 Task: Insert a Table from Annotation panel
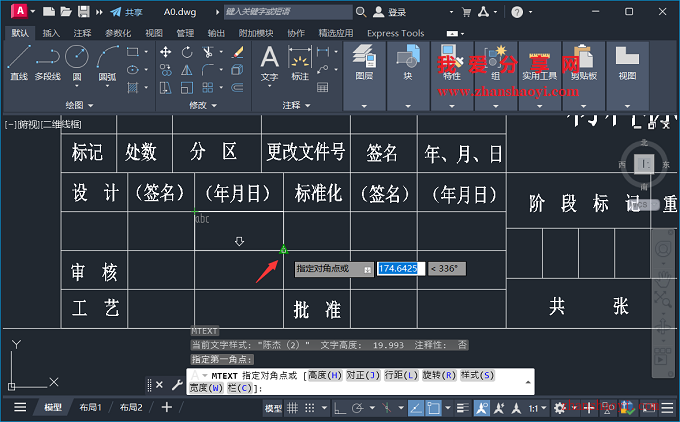(x=323, y=88)
